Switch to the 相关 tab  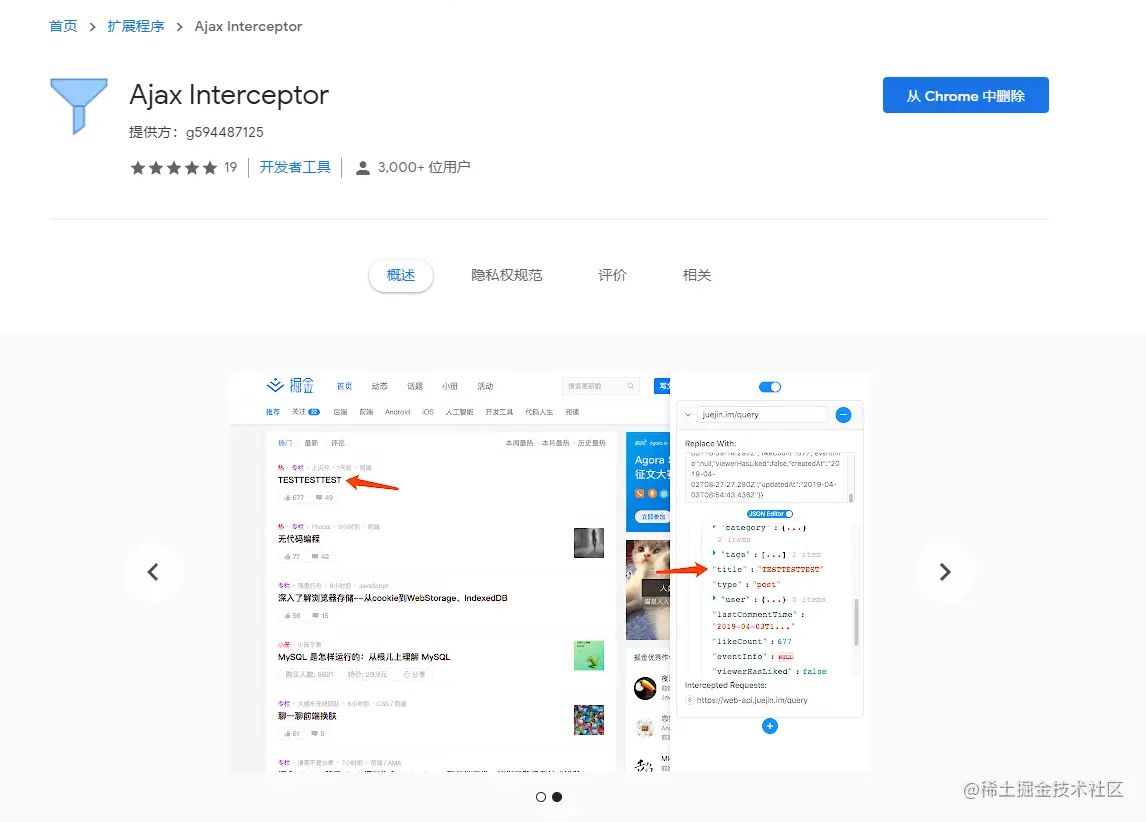697,275
